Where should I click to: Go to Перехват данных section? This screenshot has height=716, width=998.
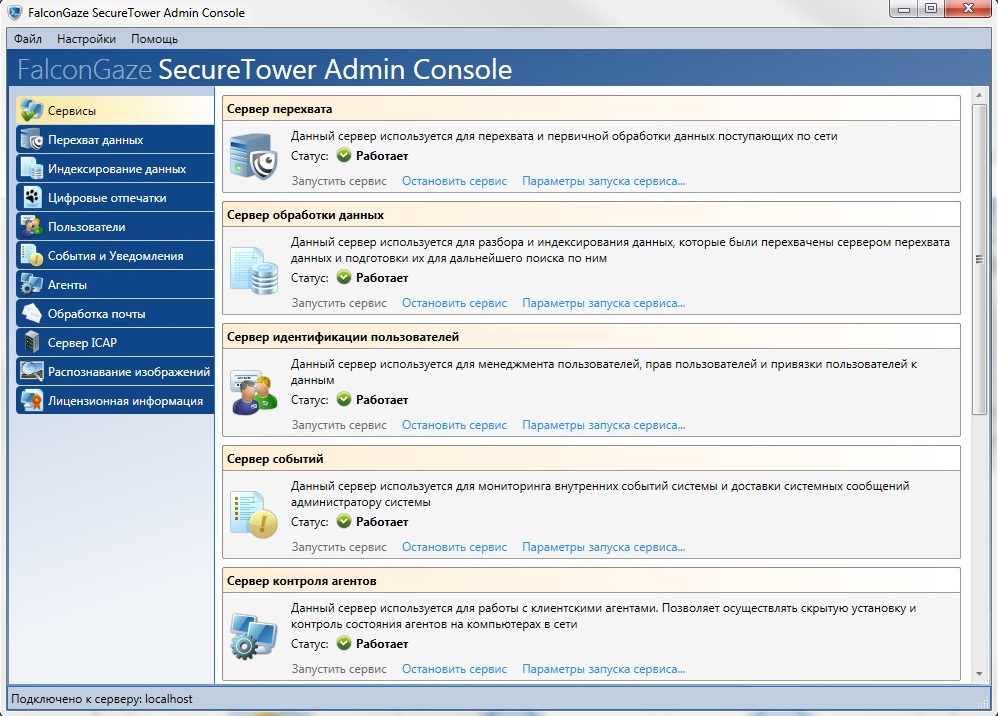coord(115,139)
